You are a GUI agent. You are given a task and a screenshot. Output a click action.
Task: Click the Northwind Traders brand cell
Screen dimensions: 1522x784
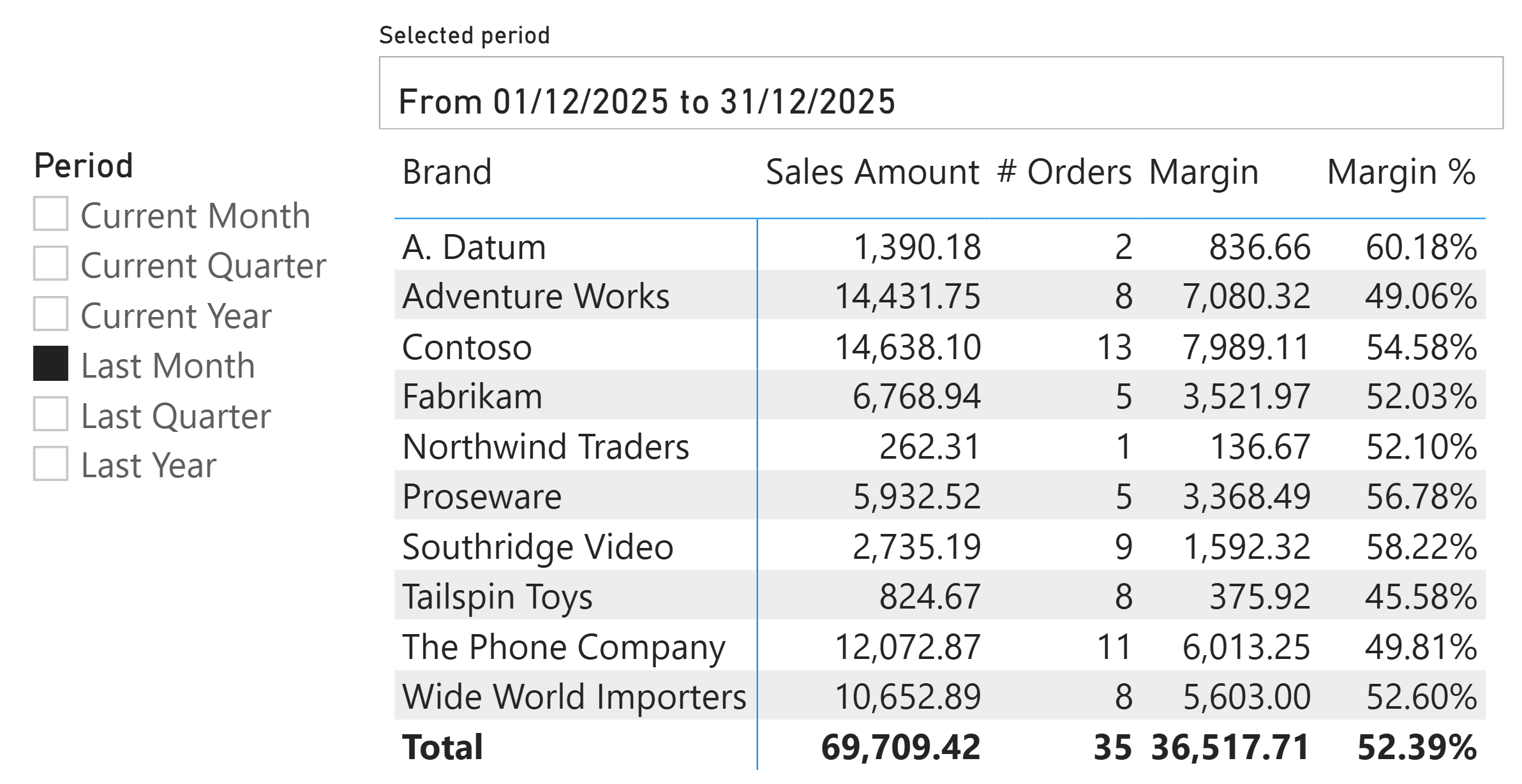[546, 447]
